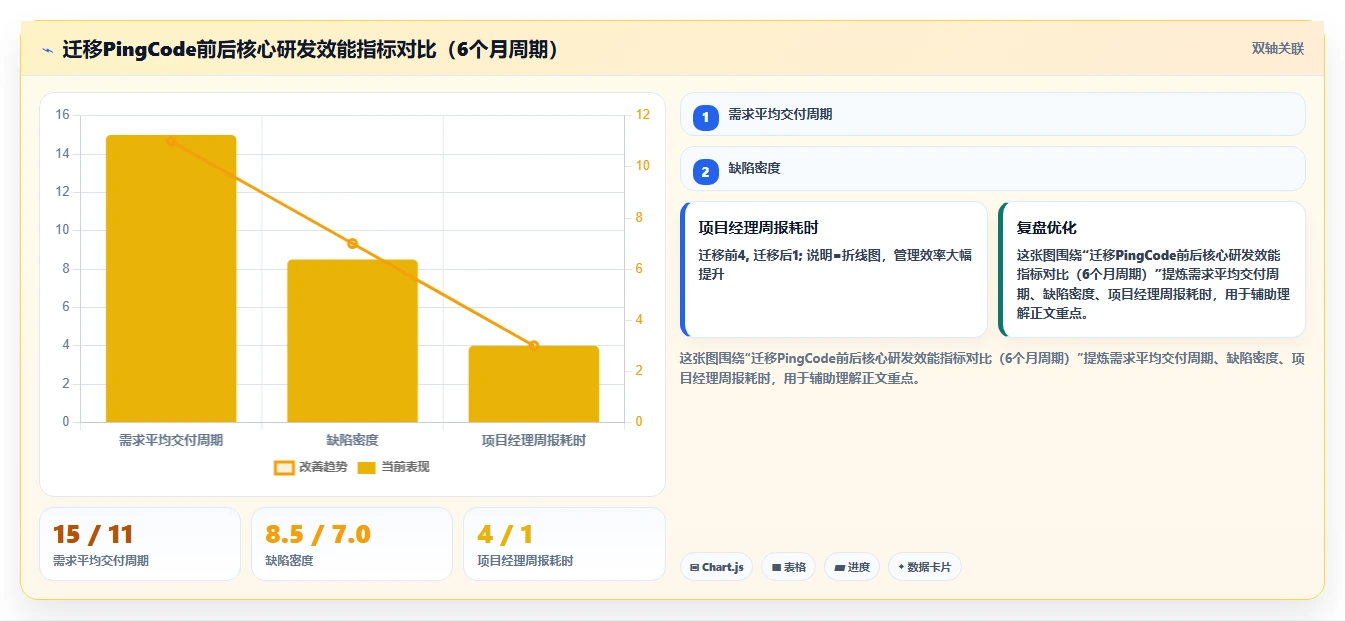
Task: Select the 进度 tag chip
Action: 852,567
